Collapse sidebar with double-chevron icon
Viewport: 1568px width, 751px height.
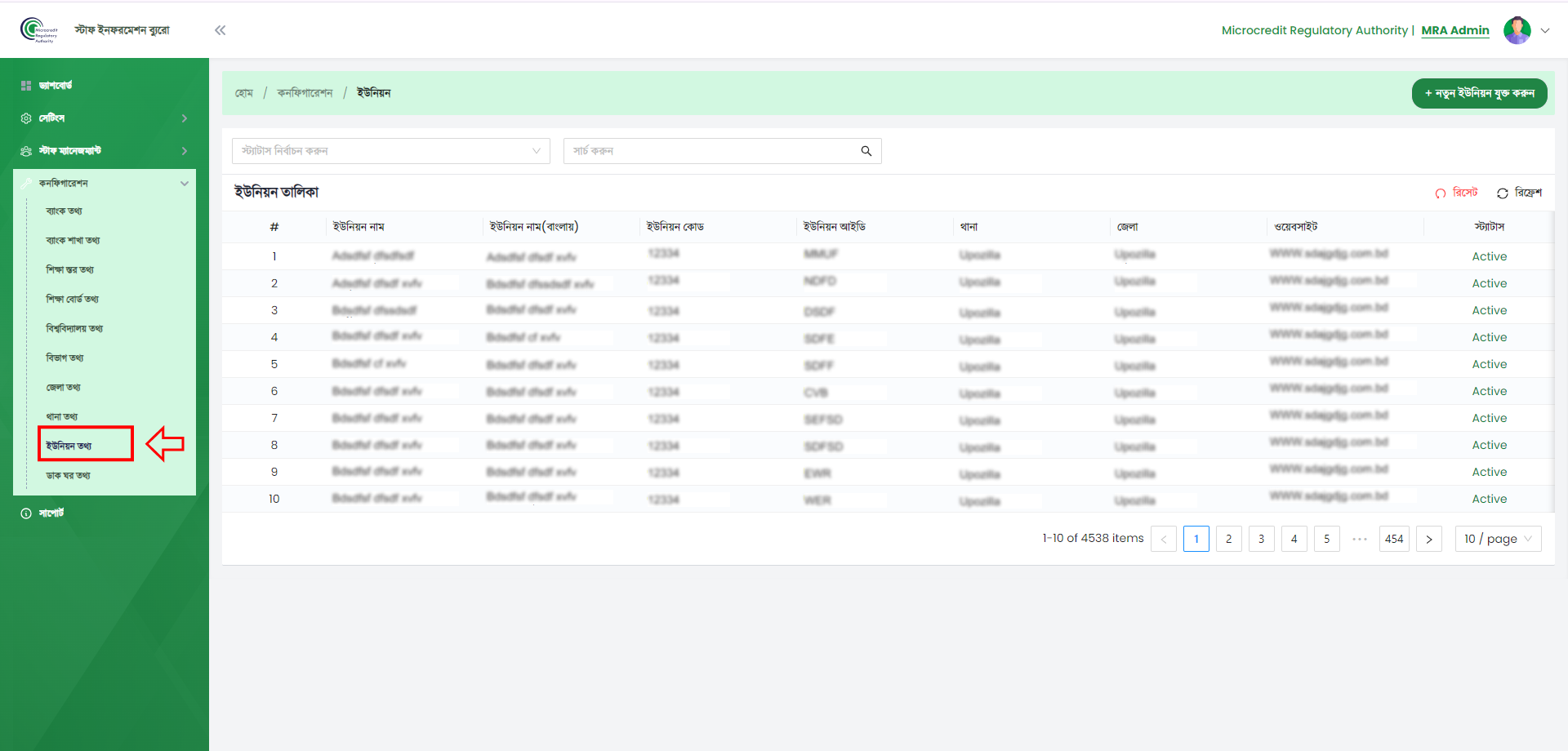pos(220,30)
